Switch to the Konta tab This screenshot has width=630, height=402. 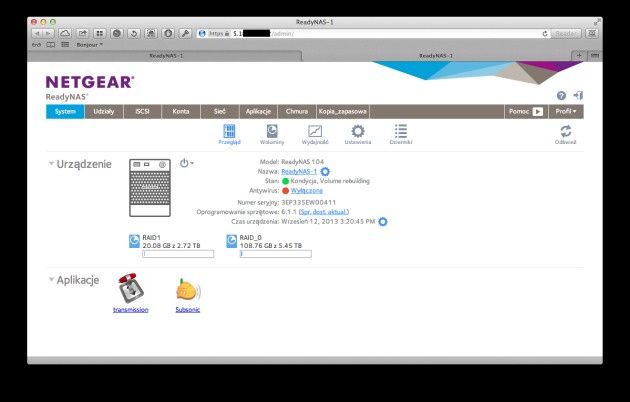click(181, 112)
